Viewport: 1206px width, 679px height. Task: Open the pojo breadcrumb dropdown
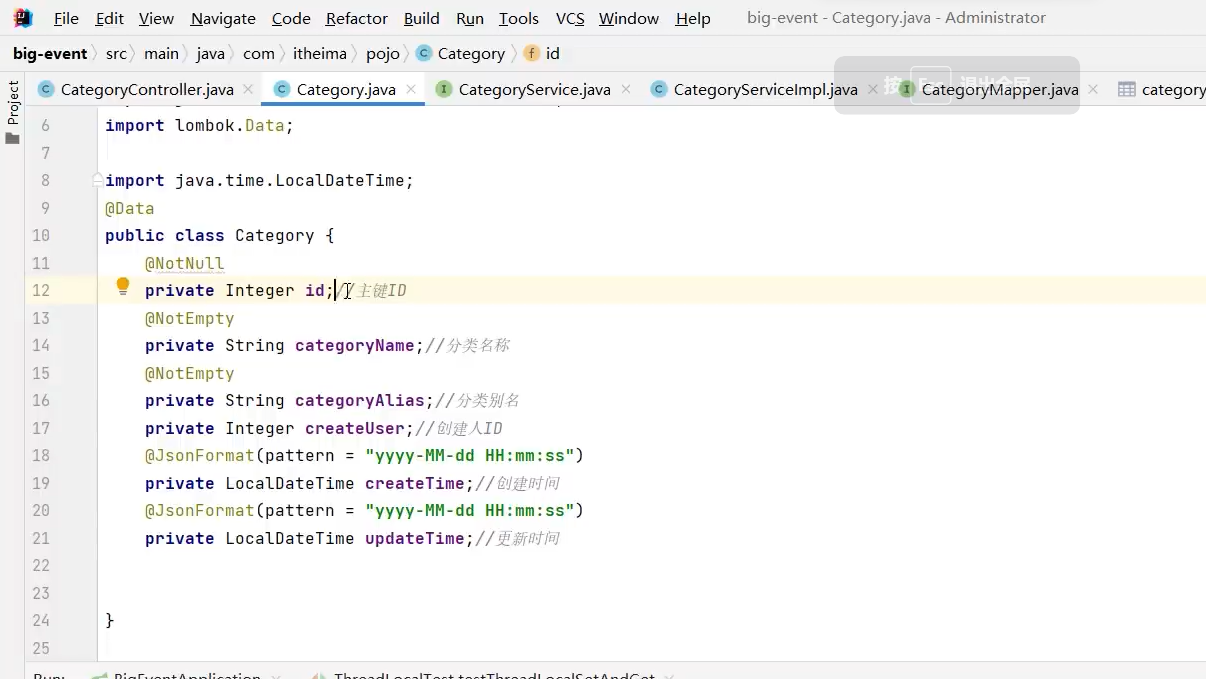[x=383, y=53]
